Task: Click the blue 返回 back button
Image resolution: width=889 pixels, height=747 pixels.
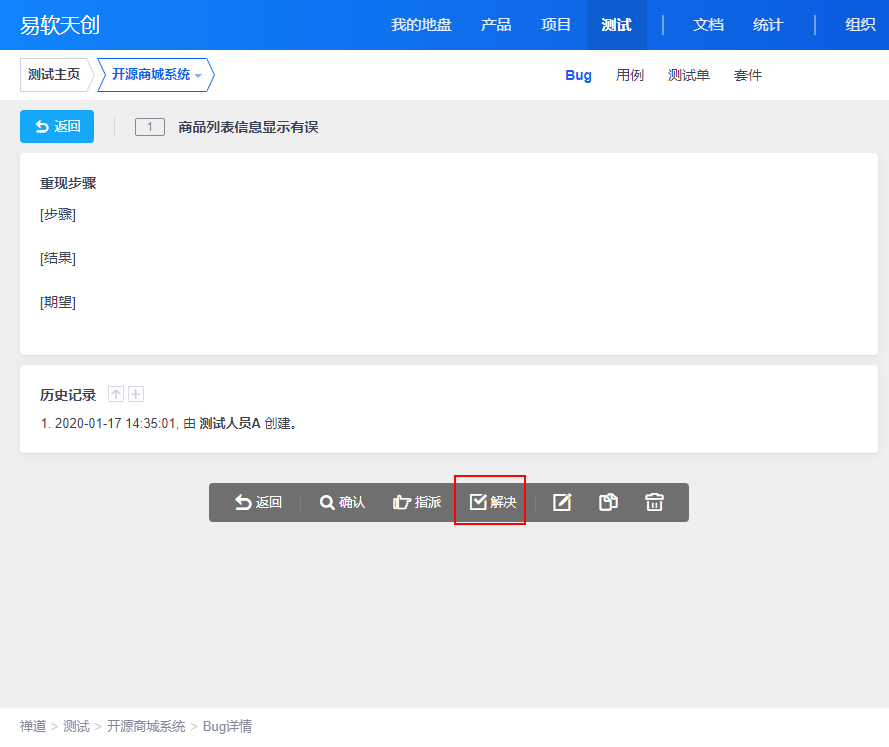Action: 57,126
